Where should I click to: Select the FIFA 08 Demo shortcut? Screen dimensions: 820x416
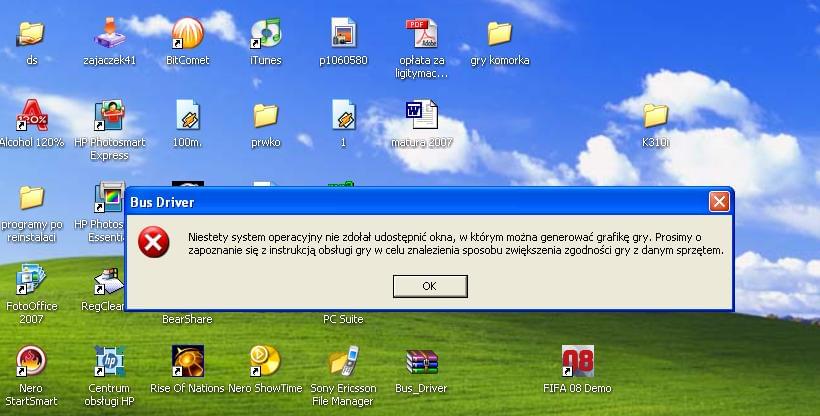[x=577, y=361]
